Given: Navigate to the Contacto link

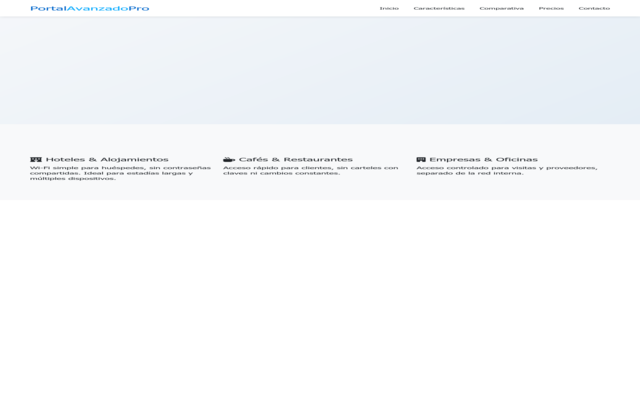Looking at the screenshot, I should [594, 8].
